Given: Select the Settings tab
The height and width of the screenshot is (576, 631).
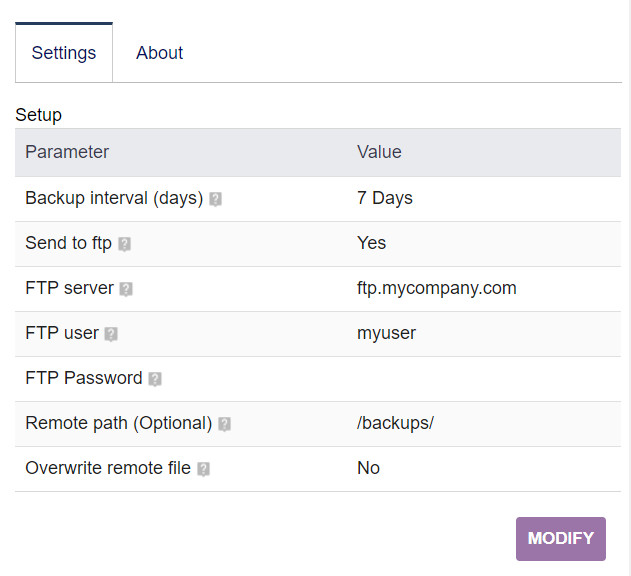Looking at the screenshot, I should tap(64, 53).
